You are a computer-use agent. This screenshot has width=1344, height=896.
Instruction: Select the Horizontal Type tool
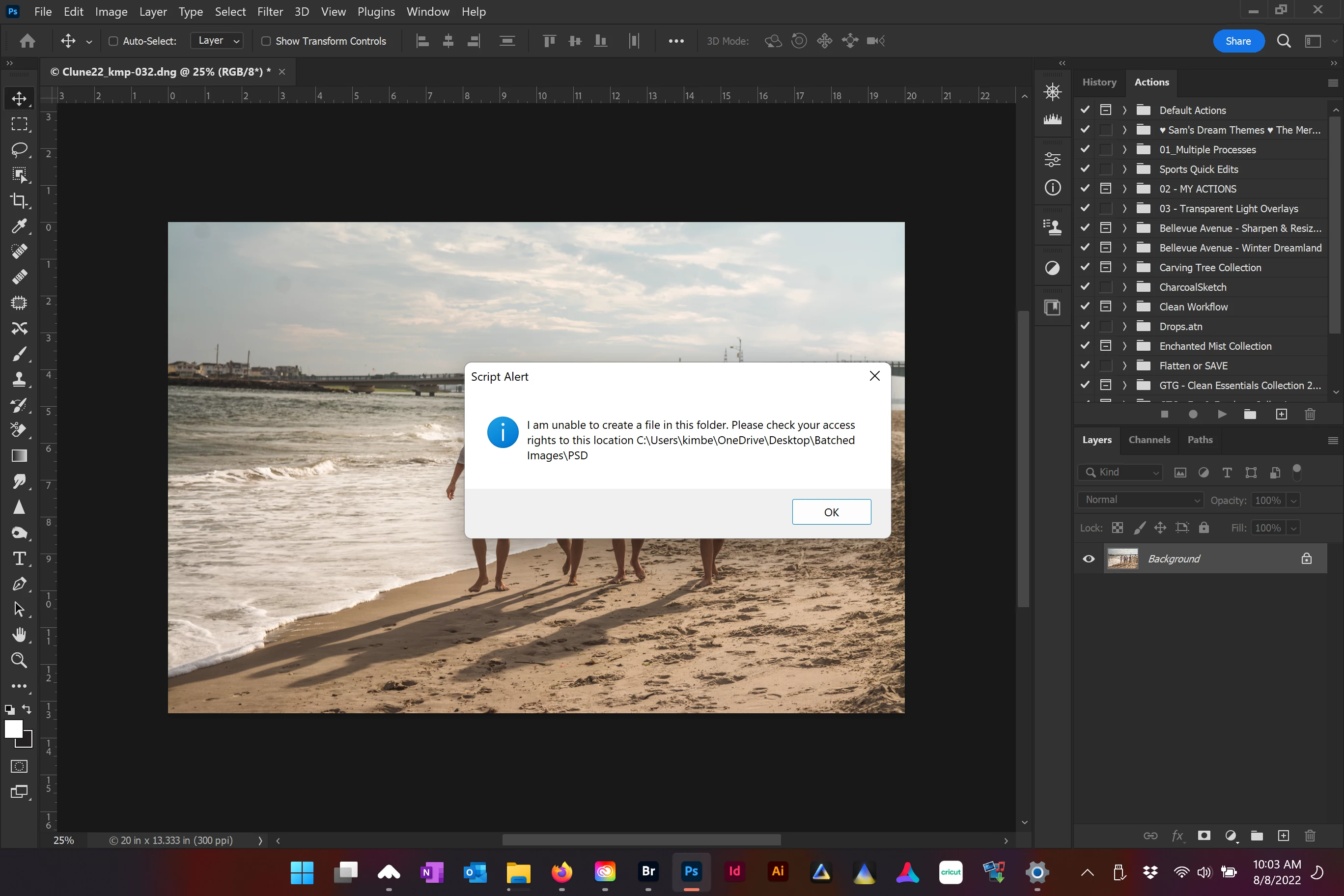pyautogui.click(x=19, y=559)
